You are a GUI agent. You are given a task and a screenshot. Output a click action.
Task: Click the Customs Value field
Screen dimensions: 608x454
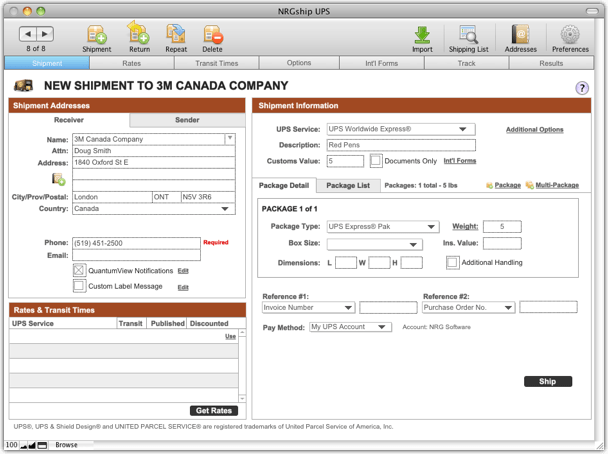coord(345,161)
